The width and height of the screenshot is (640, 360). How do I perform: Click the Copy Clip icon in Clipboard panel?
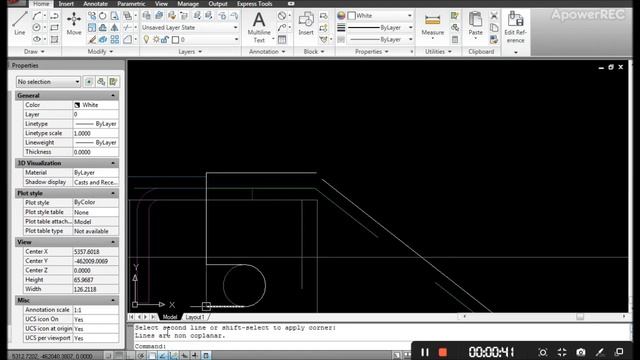point(494,27)
